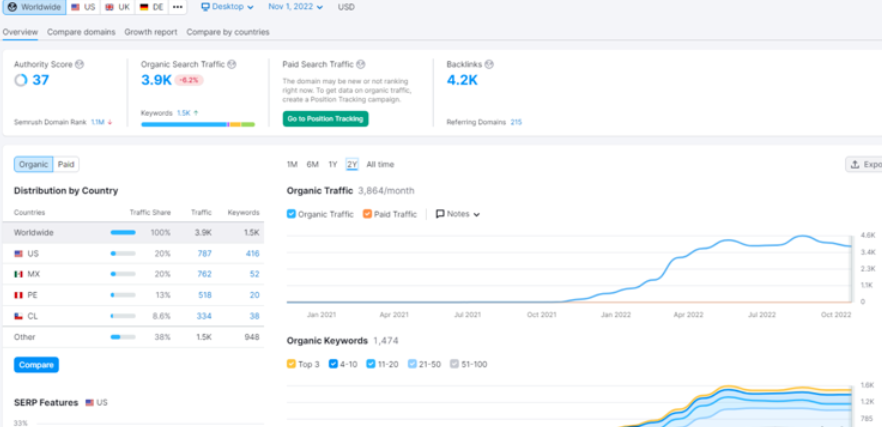Screen dimensions: 882x427
Task: Click the Paid Search Traffic info icon
Action: point(360,64)
